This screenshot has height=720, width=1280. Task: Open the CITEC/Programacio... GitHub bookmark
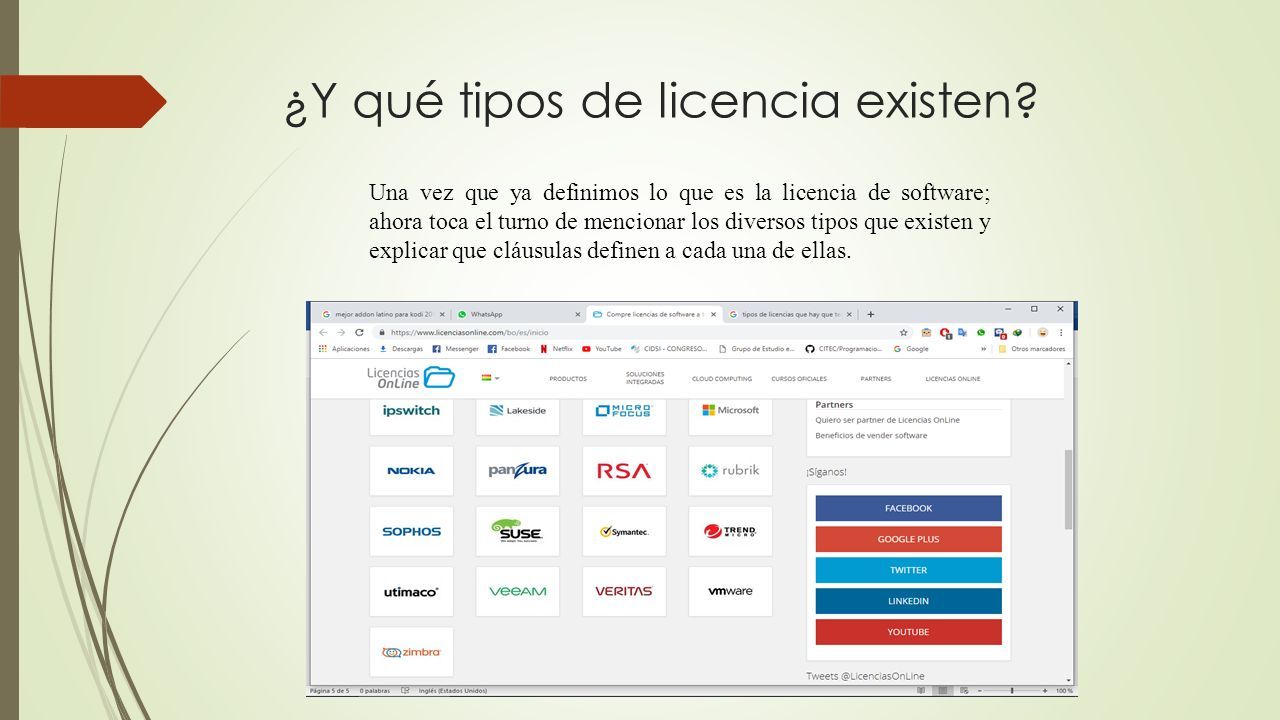tap(843, 349)
